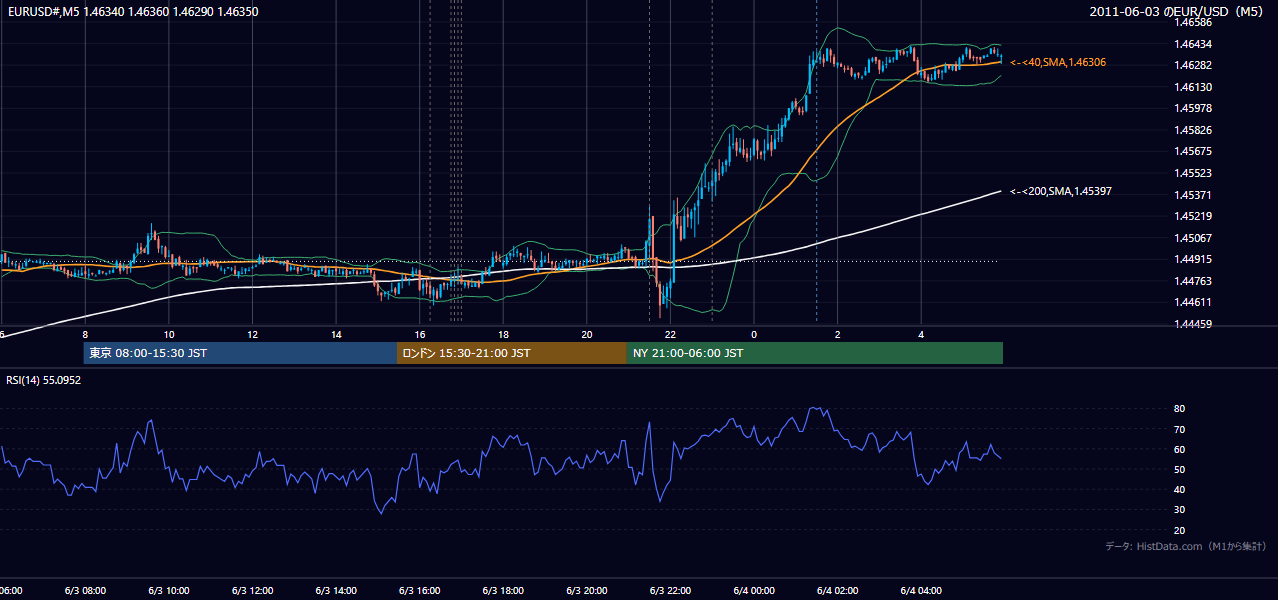Image resolution: width=1278 pixels, height=600 pixels.
Task: Click the 6/3 22:00 time axis label
Action: (x=670, y=590)
